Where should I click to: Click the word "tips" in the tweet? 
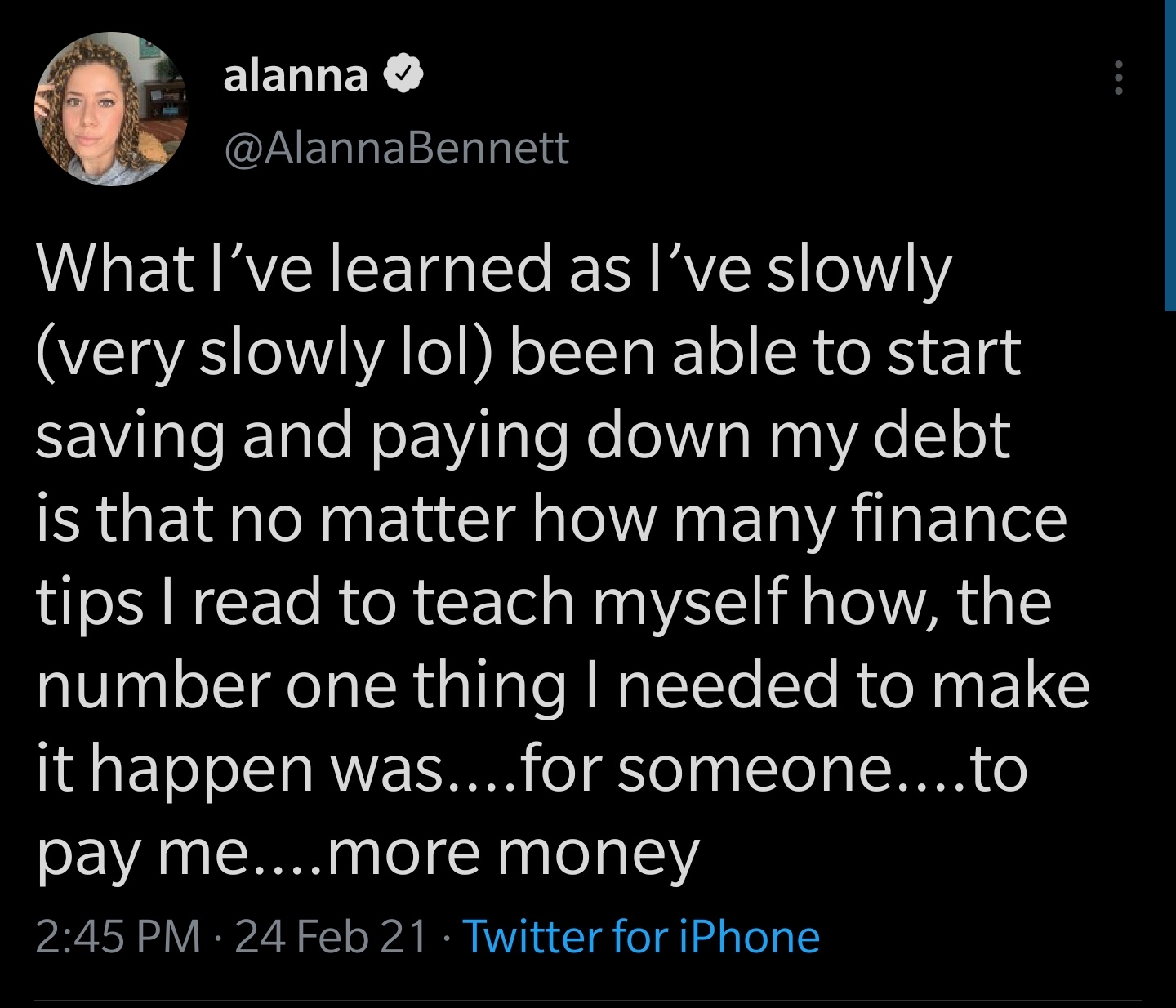pyautogui.click(x=90, y=602)
